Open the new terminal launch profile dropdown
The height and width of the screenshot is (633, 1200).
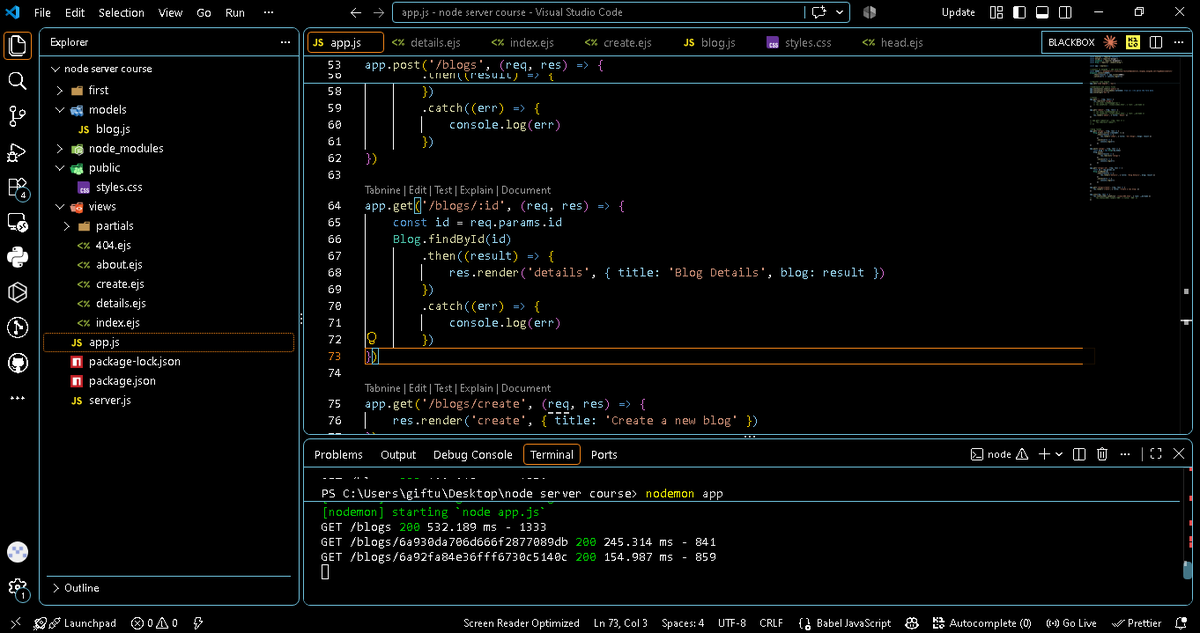pyautogui.click(x=1059, y=454)
